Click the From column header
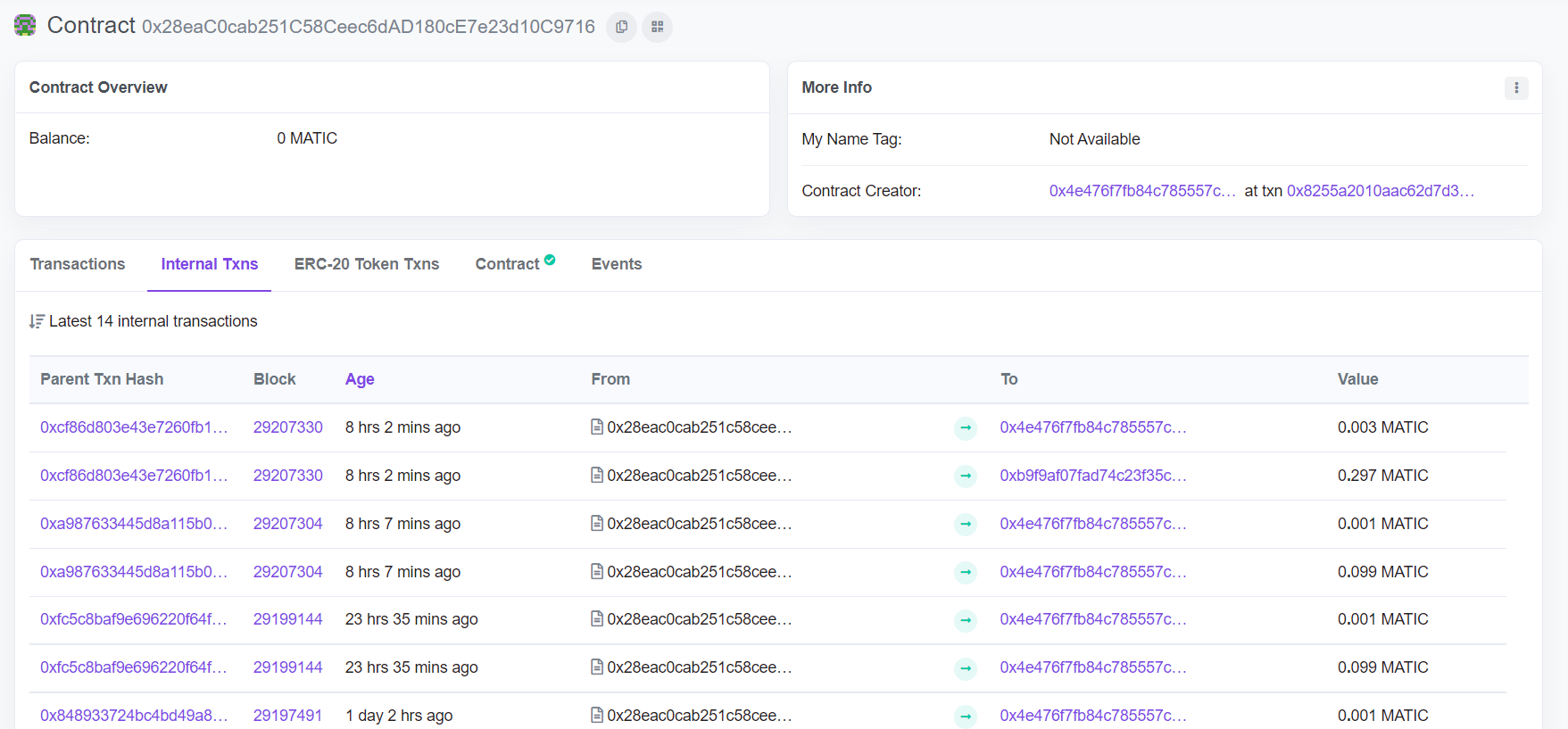The width and height of the screenshot is (1568, 729). [610, 379]
